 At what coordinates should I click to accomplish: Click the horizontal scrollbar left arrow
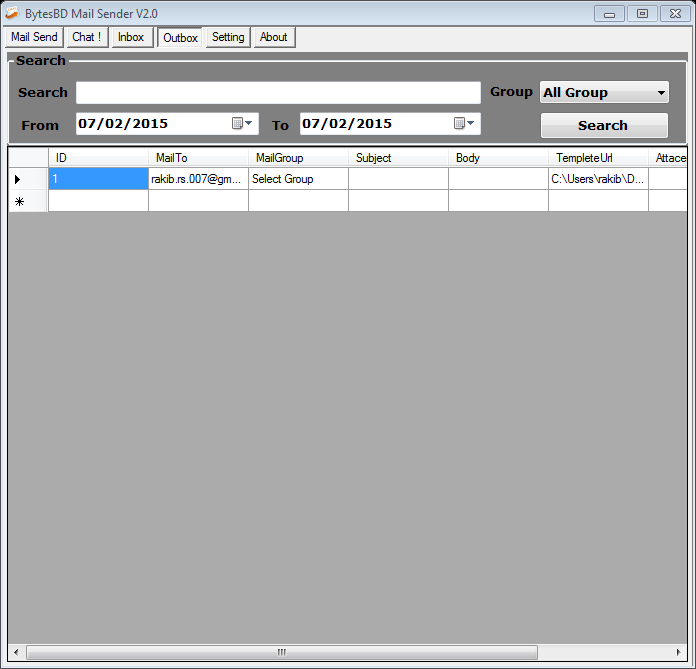(16, 652)
